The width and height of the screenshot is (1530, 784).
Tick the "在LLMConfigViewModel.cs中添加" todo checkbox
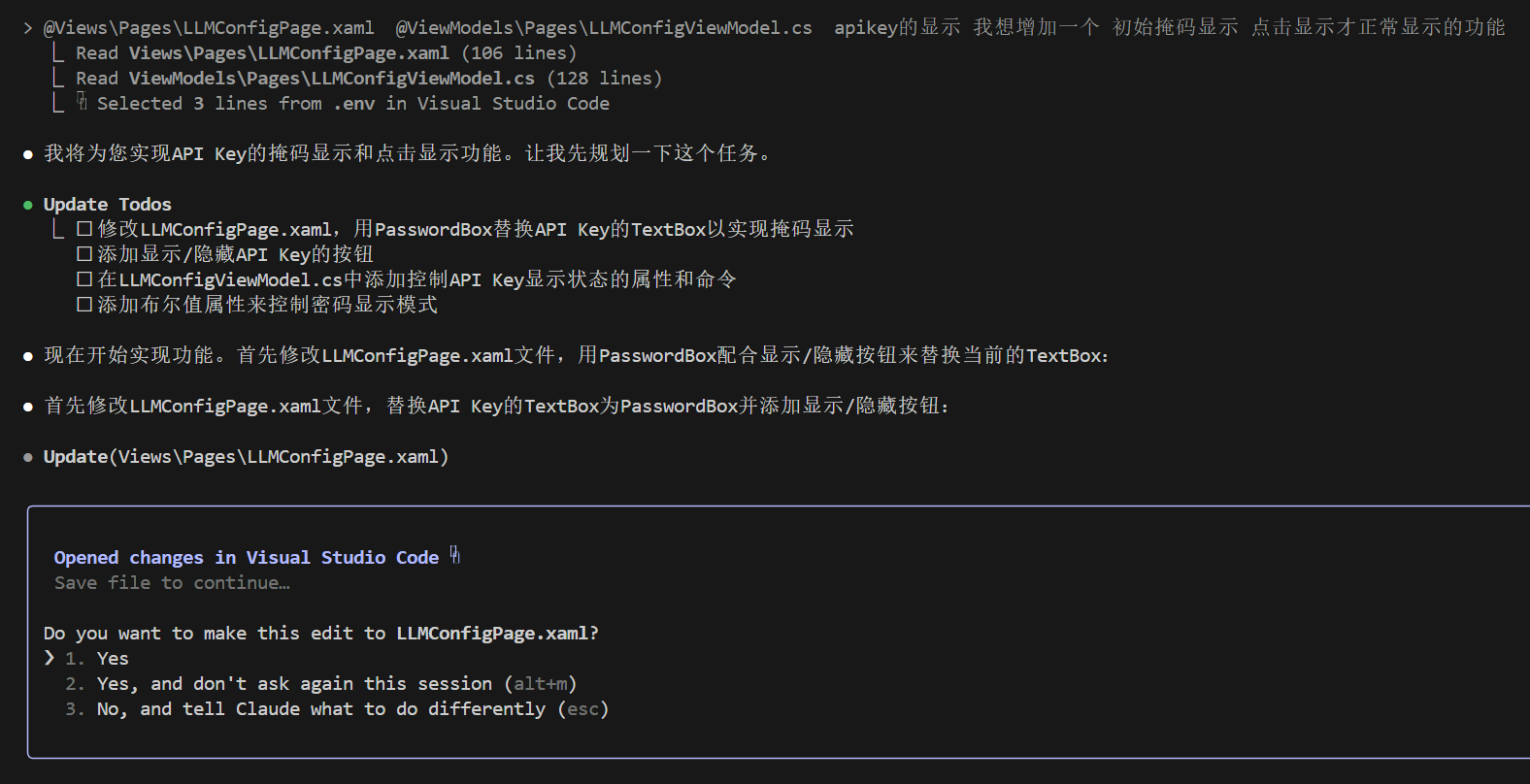pos(84,279)
